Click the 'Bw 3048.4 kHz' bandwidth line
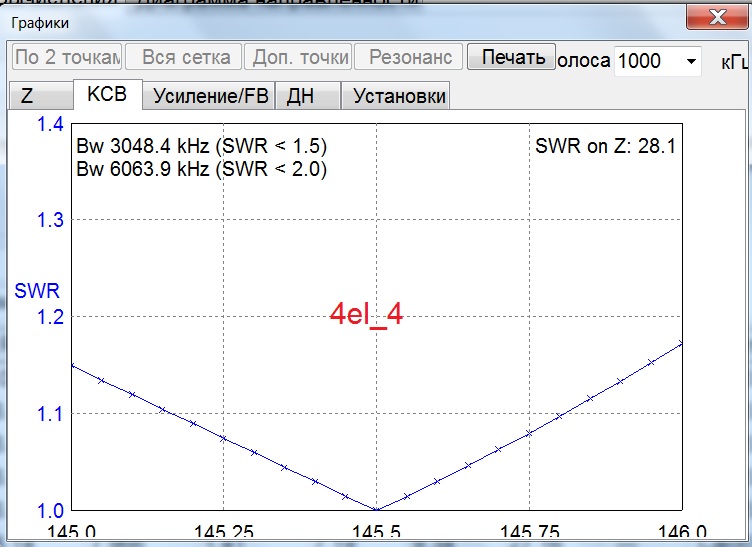The image size is (752, 547). tap(201, 147)
